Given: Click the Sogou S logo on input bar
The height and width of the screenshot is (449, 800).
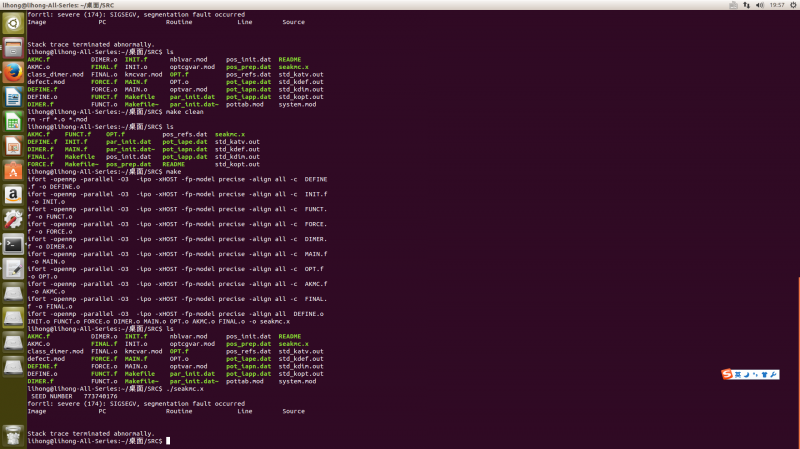Looking at the screenshot, I should [x=727, y=374].
